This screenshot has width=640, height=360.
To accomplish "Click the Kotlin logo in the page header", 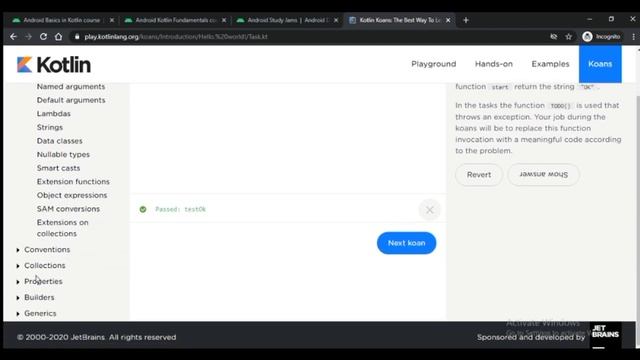I will point(53,64).
